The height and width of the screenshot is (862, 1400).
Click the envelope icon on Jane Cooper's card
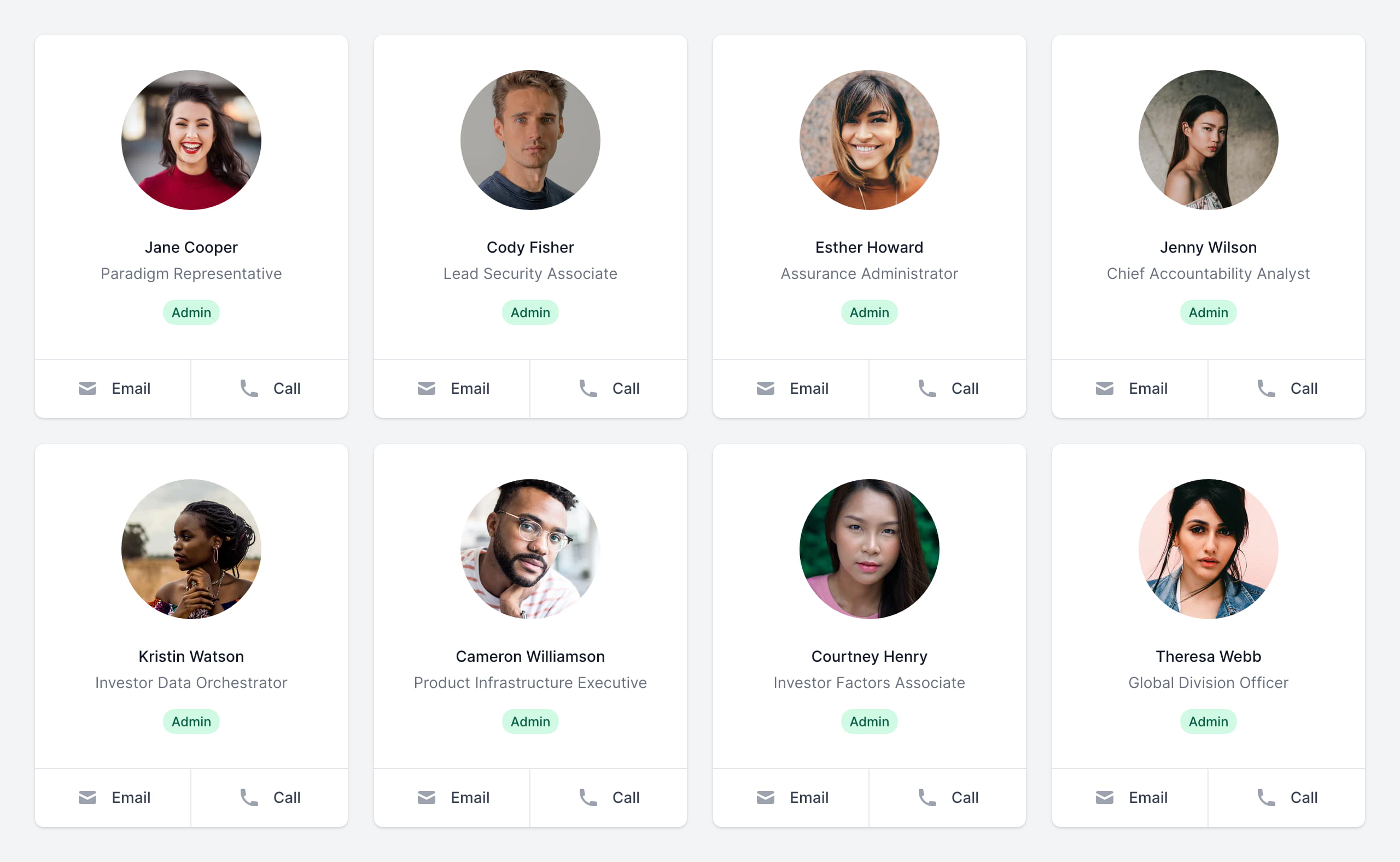[x=87, y=388]
